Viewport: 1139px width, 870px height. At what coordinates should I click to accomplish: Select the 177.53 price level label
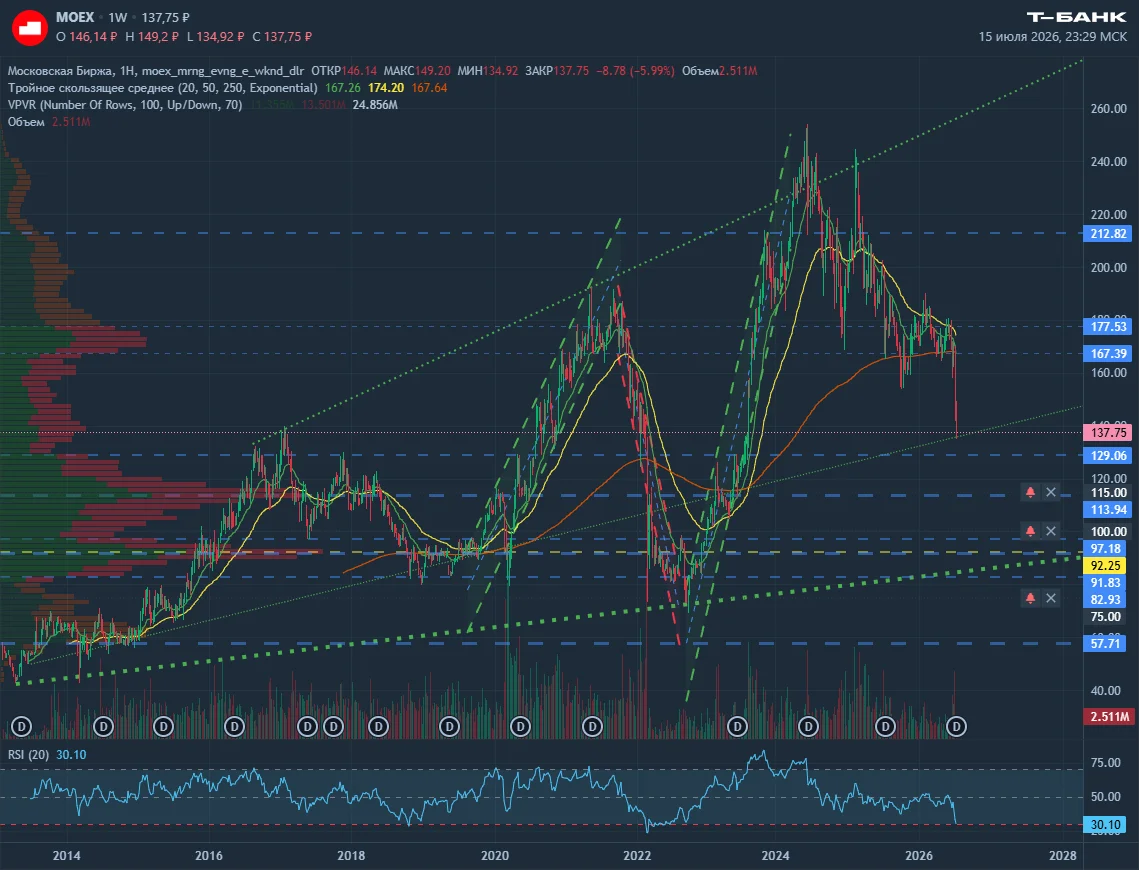coord(1108,327)
